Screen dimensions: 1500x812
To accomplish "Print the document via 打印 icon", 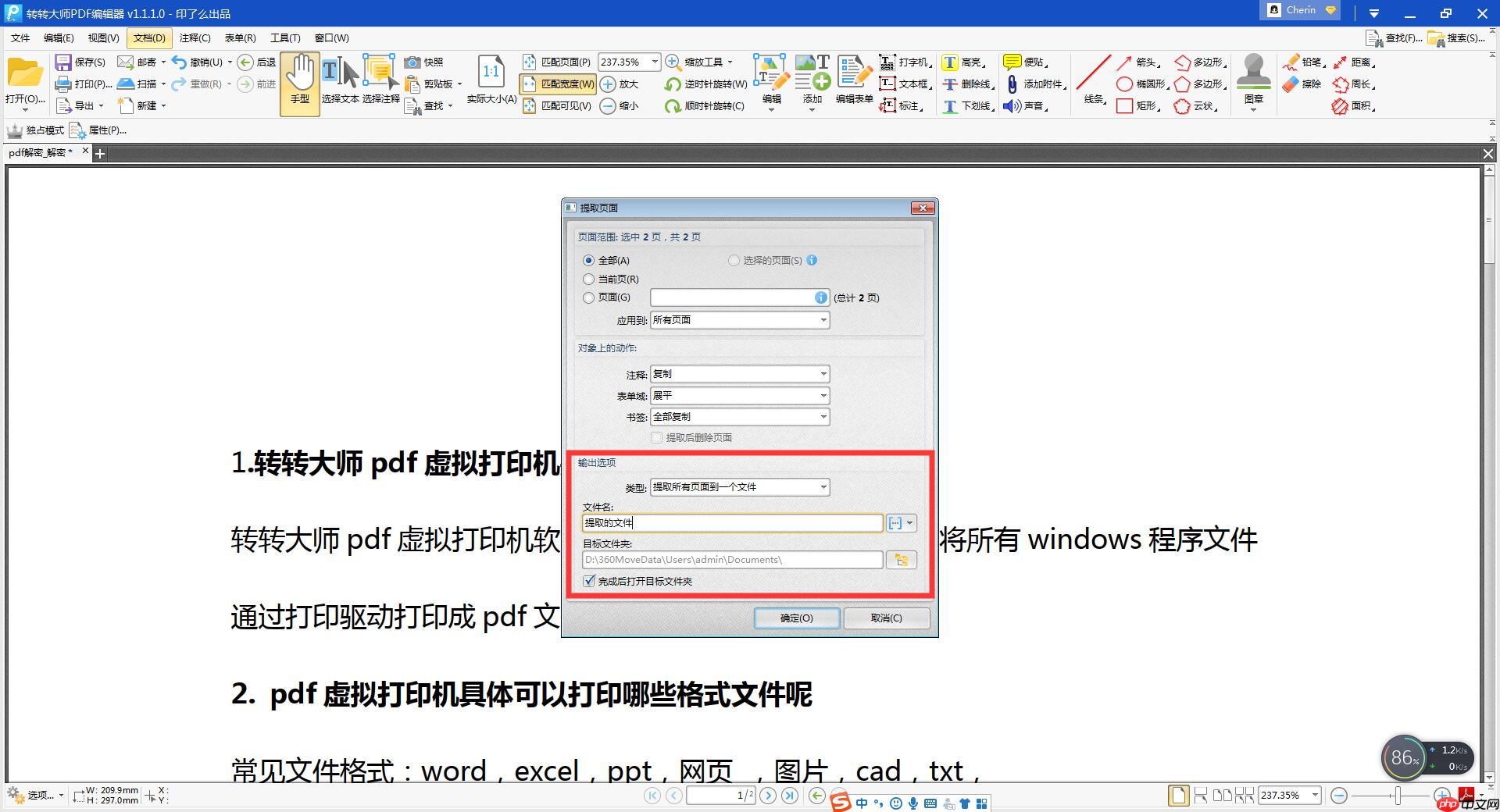I will click(x=83, y=84).
